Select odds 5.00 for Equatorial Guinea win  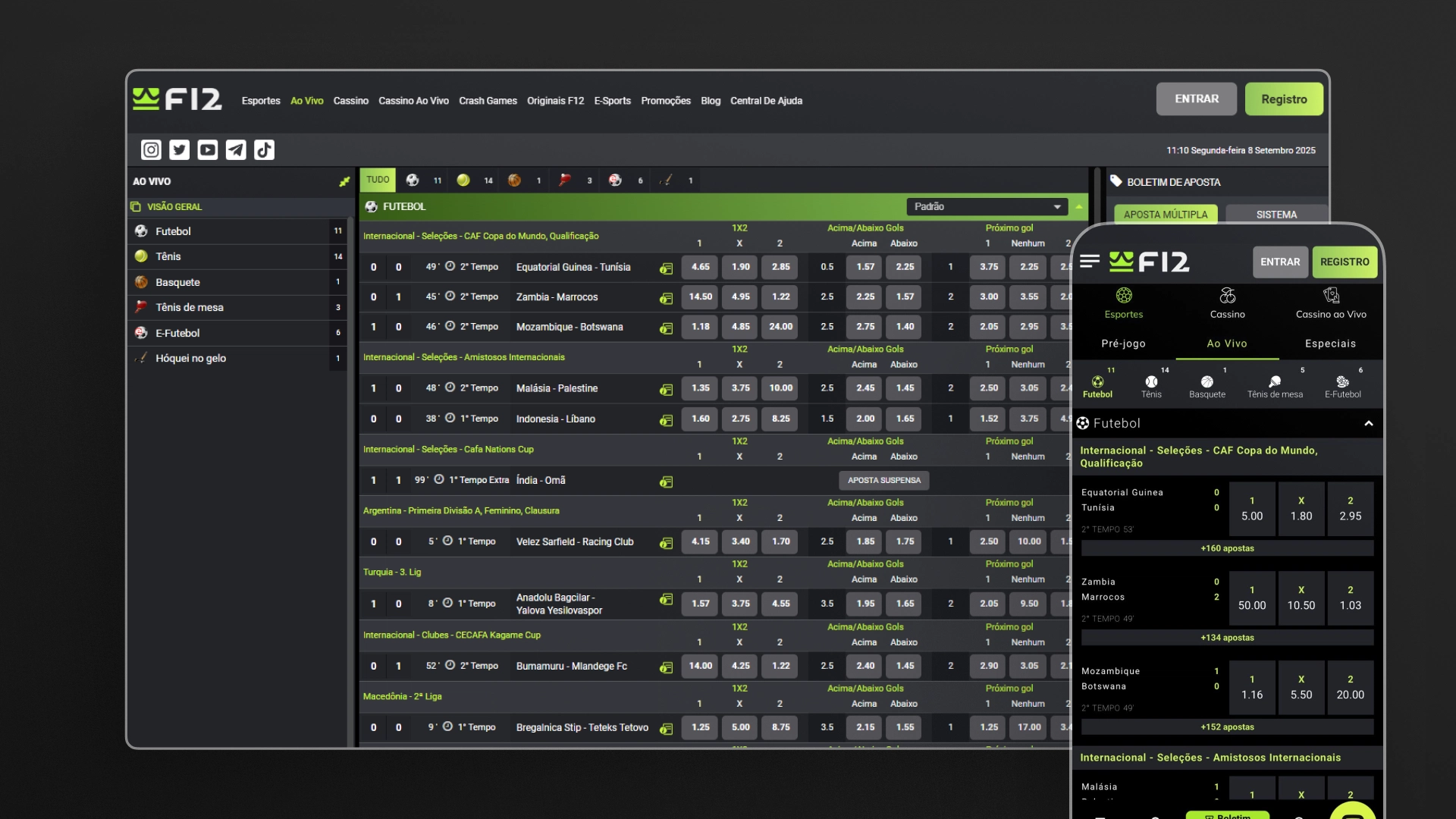tap(1252, 510)
